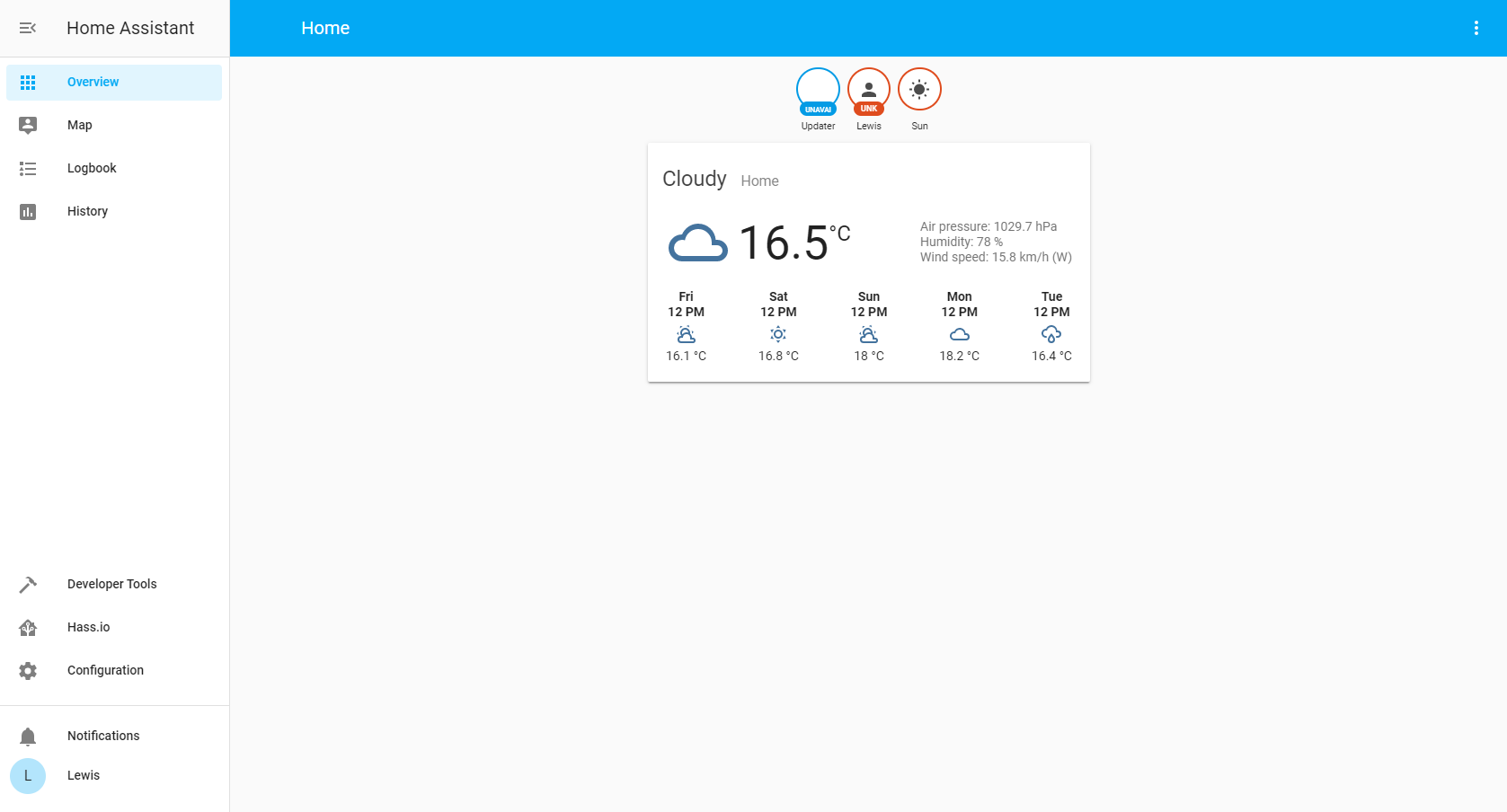Open the Logbook from the sidebar
The height and width of the screenshot is (812, 1507).
[28, 168]
